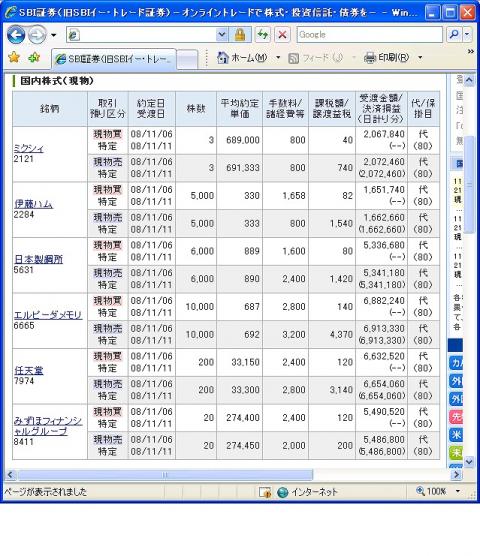Open the ミクシィ stock link
Image resolution: width=480 pixels, height=556 pixels.
tap(28, 149)
